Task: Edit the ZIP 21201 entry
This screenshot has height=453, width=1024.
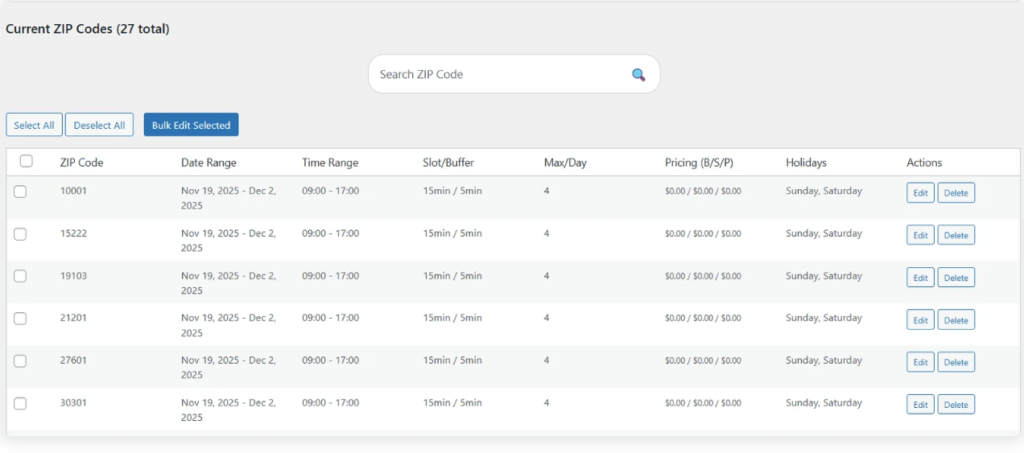Action: click(920, 320)
